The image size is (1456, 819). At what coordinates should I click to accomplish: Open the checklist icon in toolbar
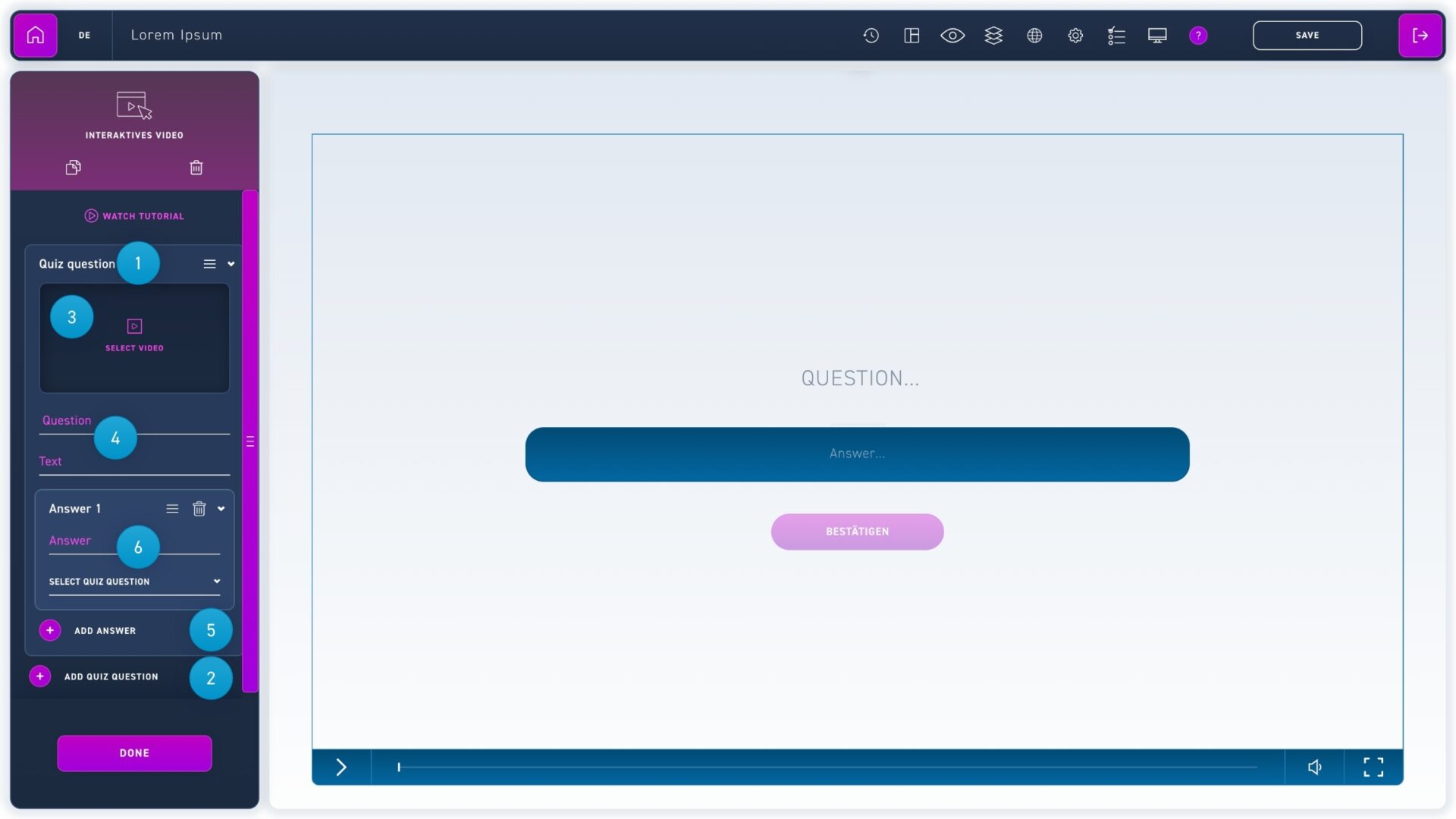(1116, 35)
